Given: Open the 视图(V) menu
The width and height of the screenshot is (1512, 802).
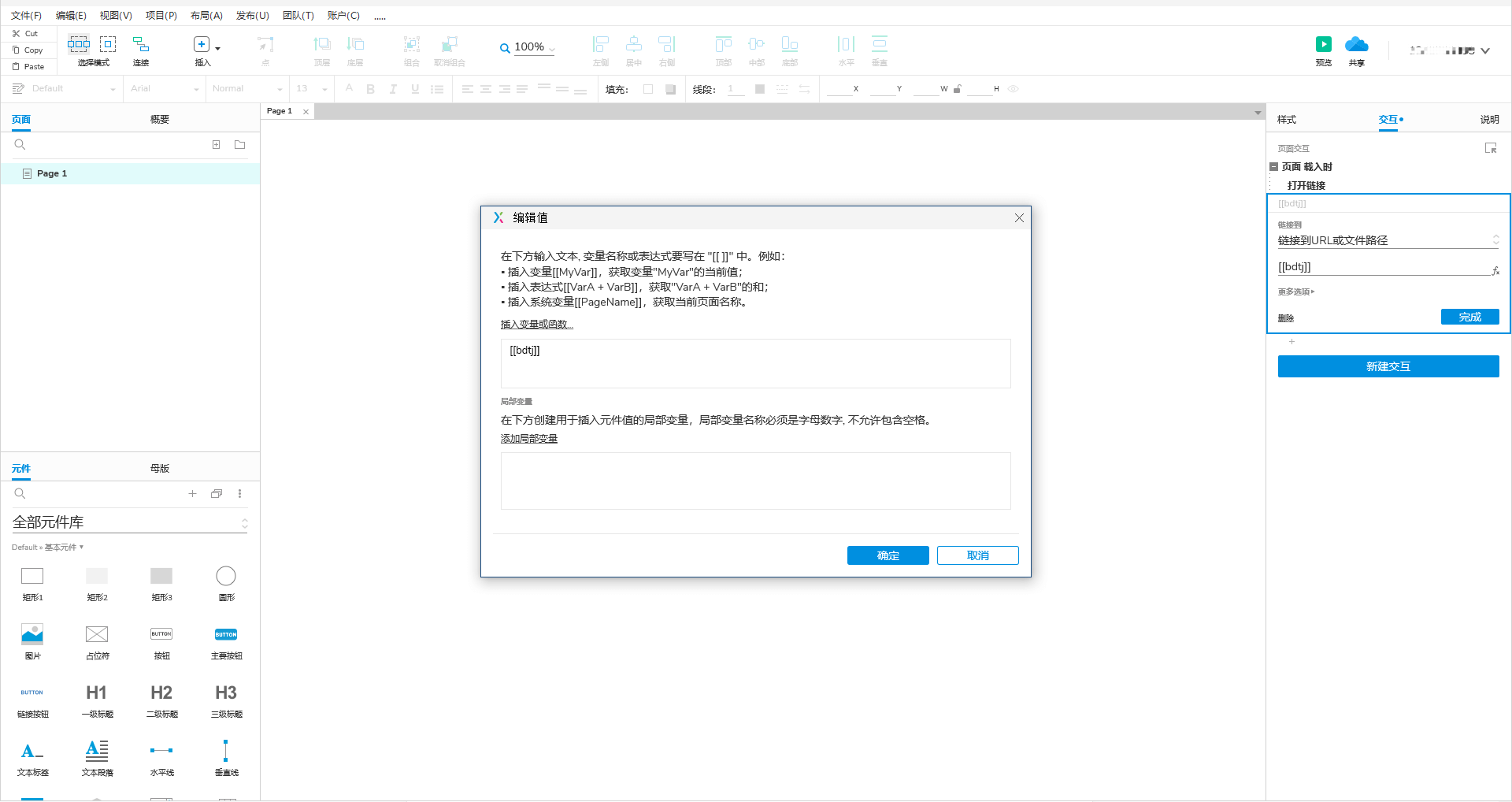Looking at the screenshot, I should click(x=116, y=16).
